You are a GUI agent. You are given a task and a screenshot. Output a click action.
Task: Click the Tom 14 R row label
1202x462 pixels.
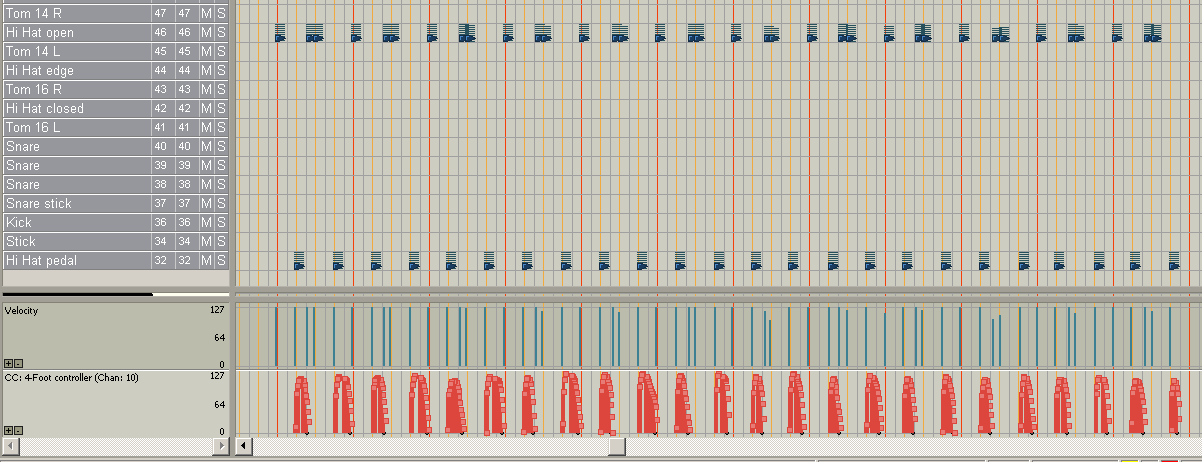point(75,14)
